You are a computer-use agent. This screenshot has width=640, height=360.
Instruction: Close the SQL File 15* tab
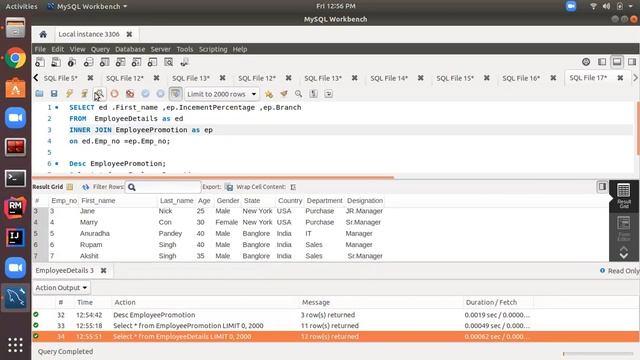(x=487, y=78)
